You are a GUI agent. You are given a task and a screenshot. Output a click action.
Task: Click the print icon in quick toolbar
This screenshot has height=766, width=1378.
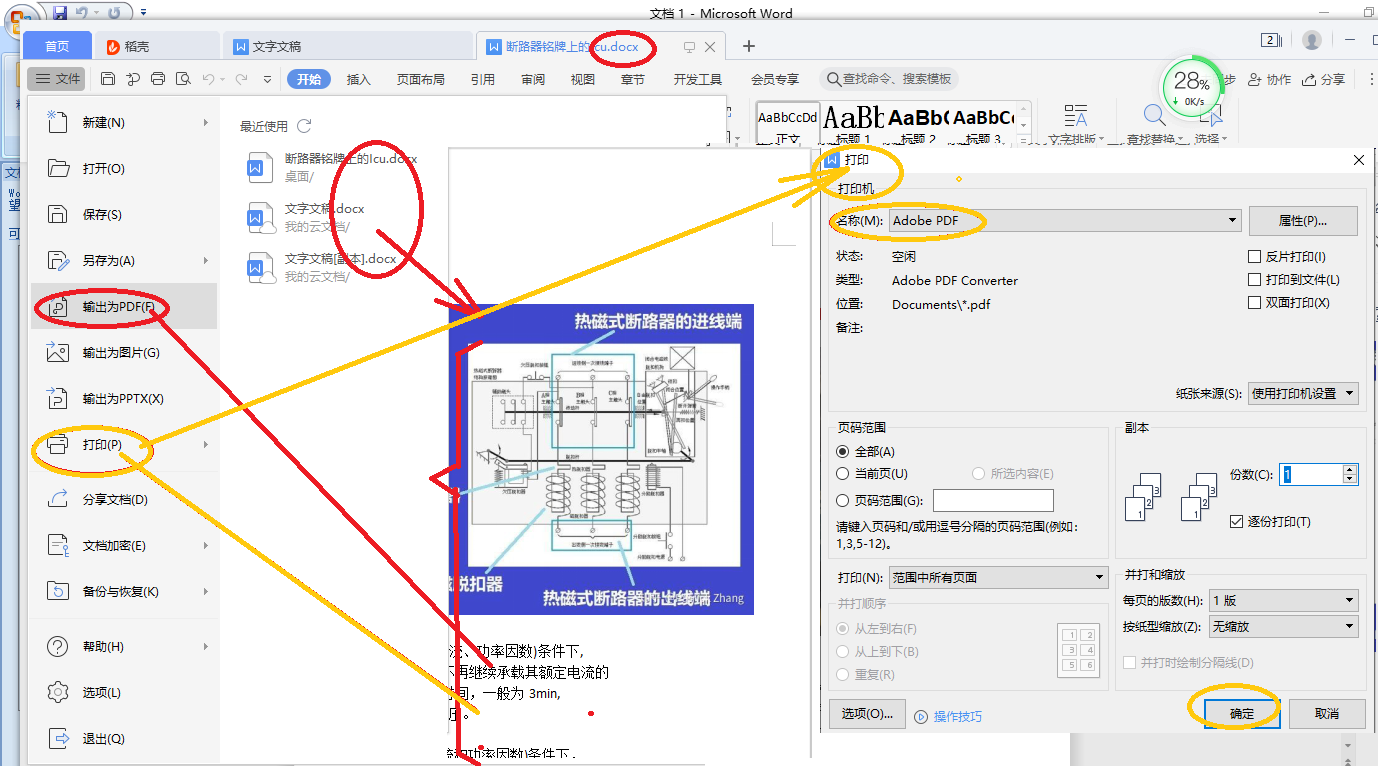coord(158,79)
